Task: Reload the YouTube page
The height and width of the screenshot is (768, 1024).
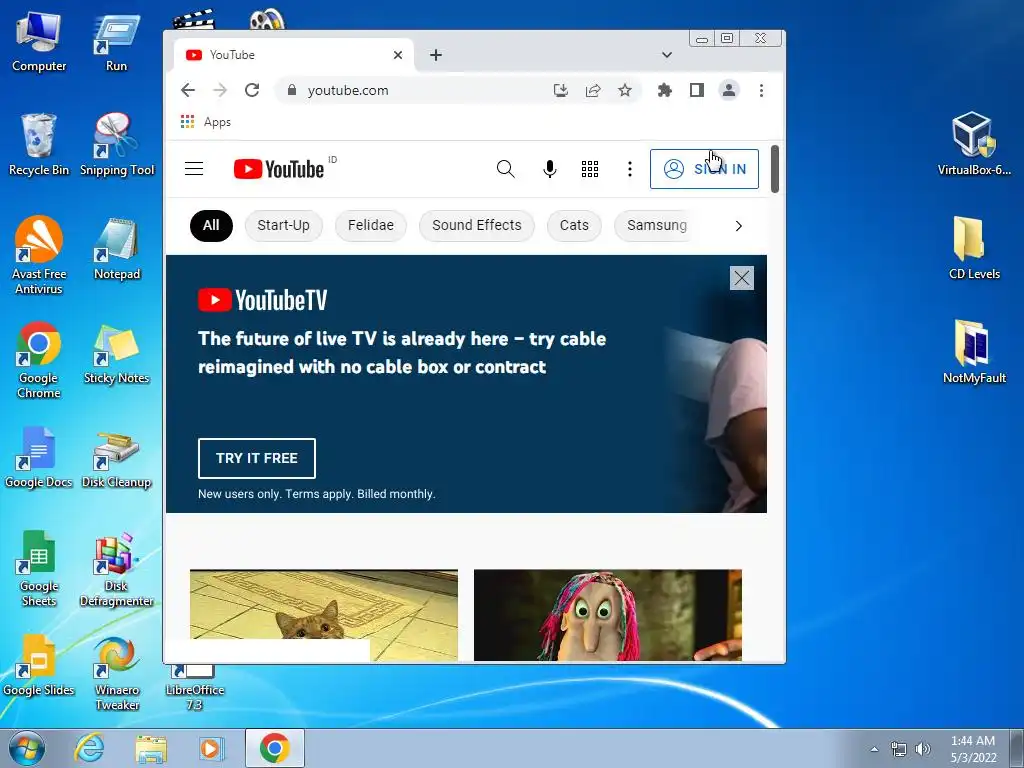Action: coord(252,90)
